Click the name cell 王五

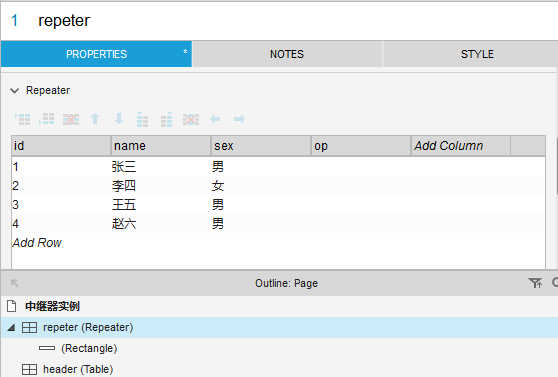(x=161, y=205)
